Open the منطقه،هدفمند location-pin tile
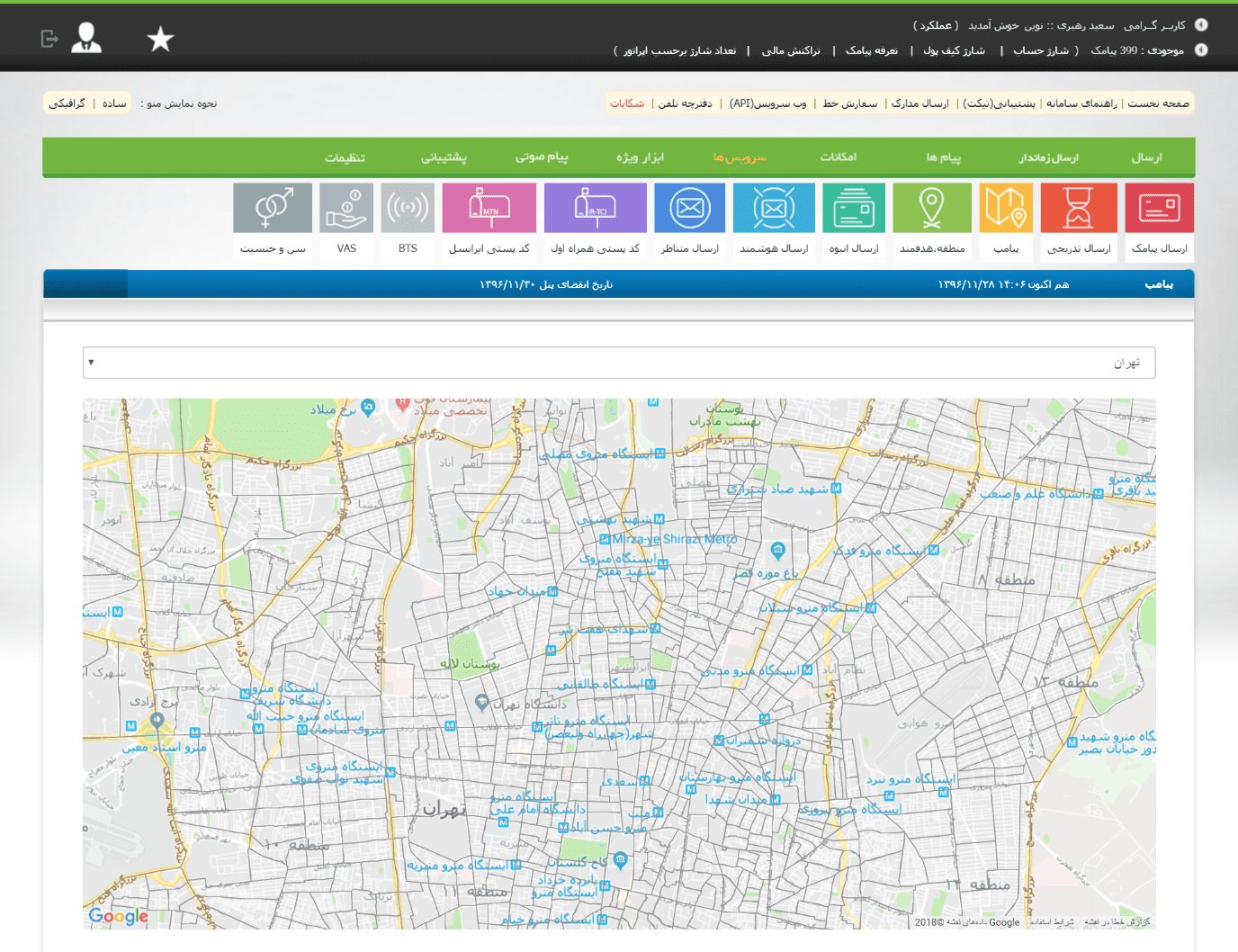 (x=932, y=221)
